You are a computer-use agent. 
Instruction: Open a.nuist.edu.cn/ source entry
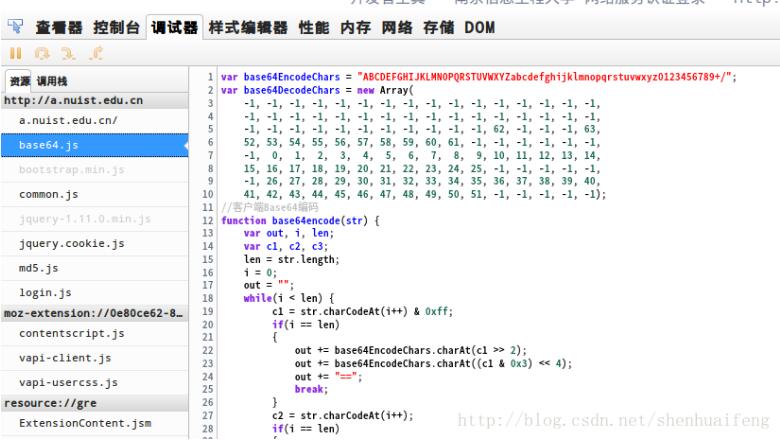[x=95, y=120]
